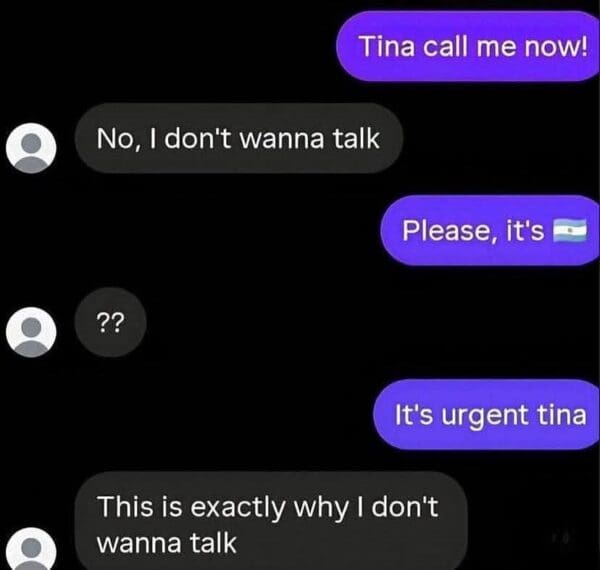
Task: Select the "Please, it's" purple message
Action: click(x=490, y=230)
